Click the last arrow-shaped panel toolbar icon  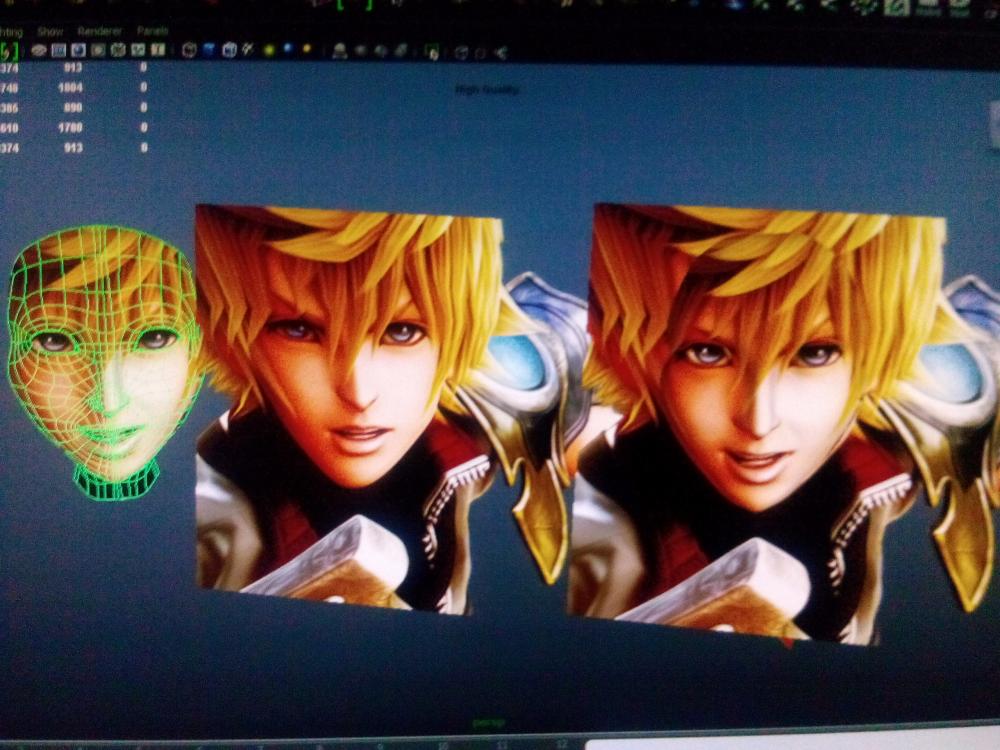click(x=501, y=53)
